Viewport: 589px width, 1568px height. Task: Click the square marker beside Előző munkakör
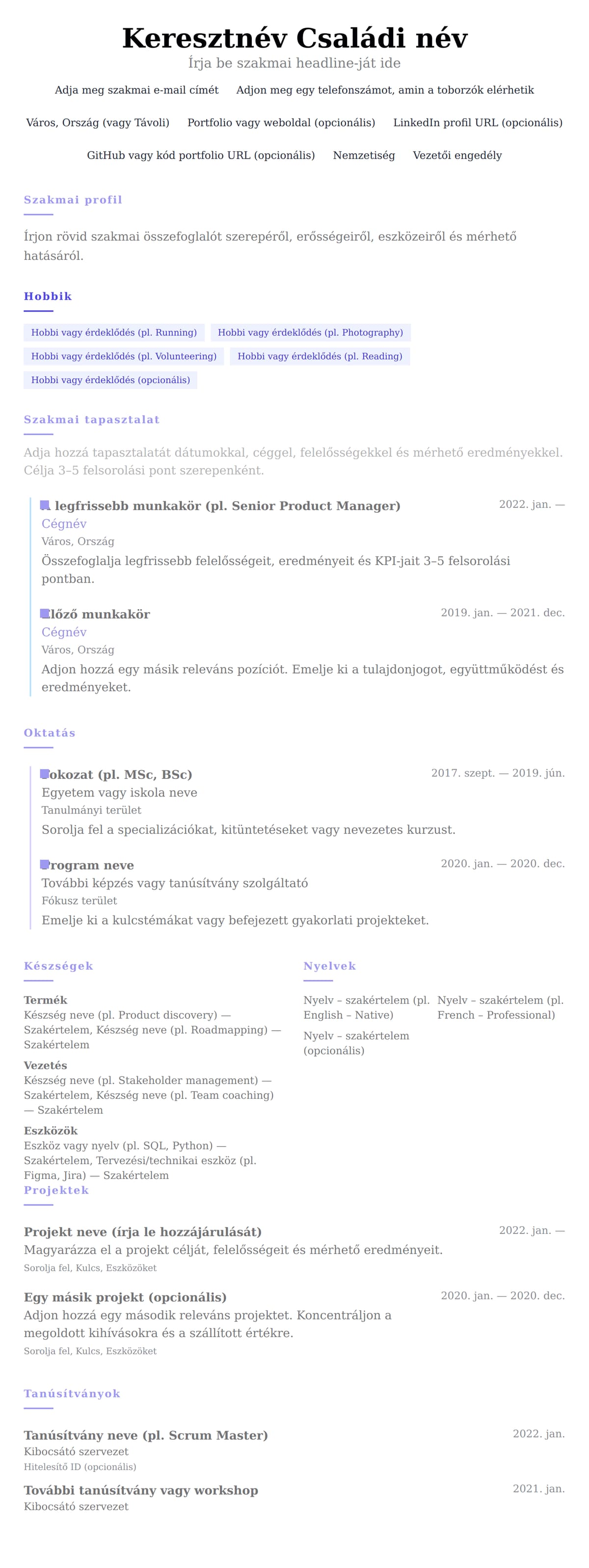[44, 614]
